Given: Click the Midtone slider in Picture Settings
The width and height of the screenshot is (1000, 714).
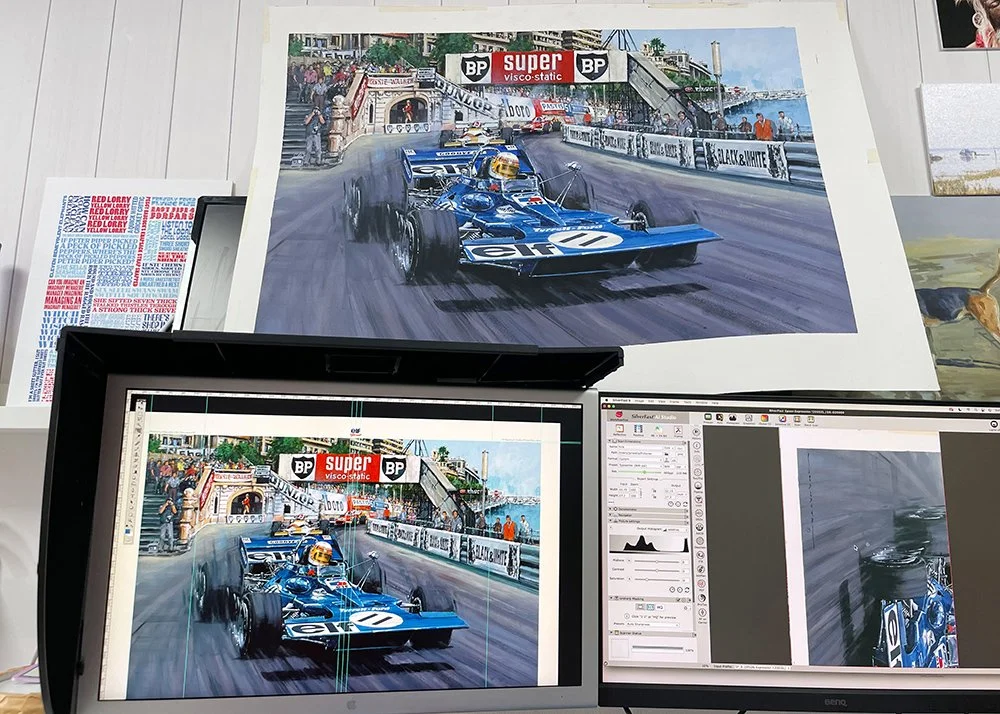Looking at the screenshot, I should (657, 562).
